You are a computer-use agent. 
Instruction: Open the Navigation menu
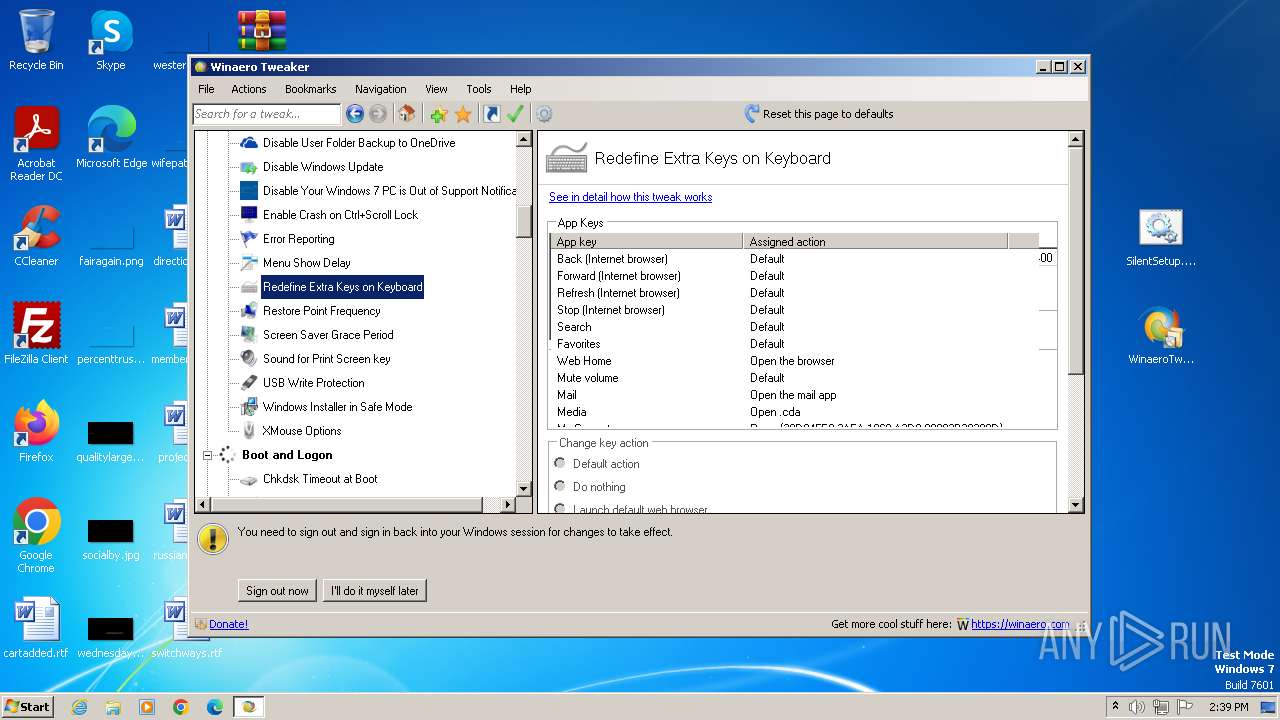pos(380,89)
